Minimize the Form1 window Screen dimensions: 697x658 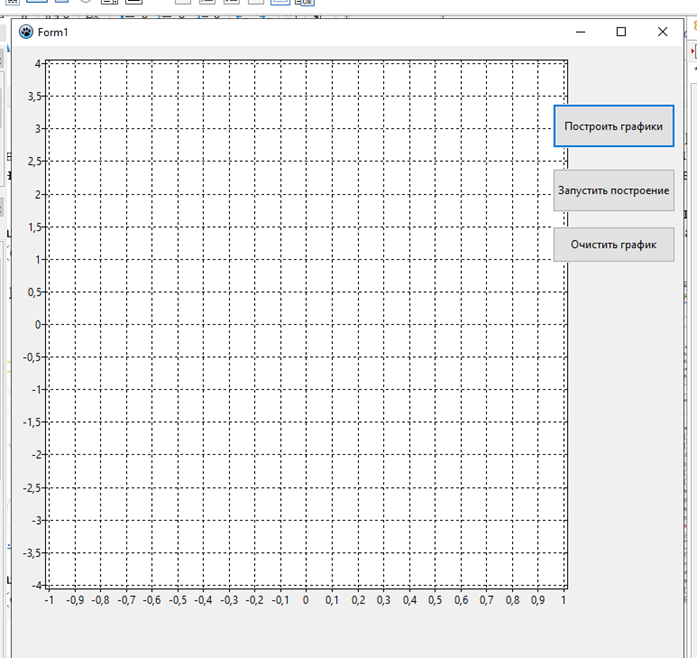click(580, 32)
